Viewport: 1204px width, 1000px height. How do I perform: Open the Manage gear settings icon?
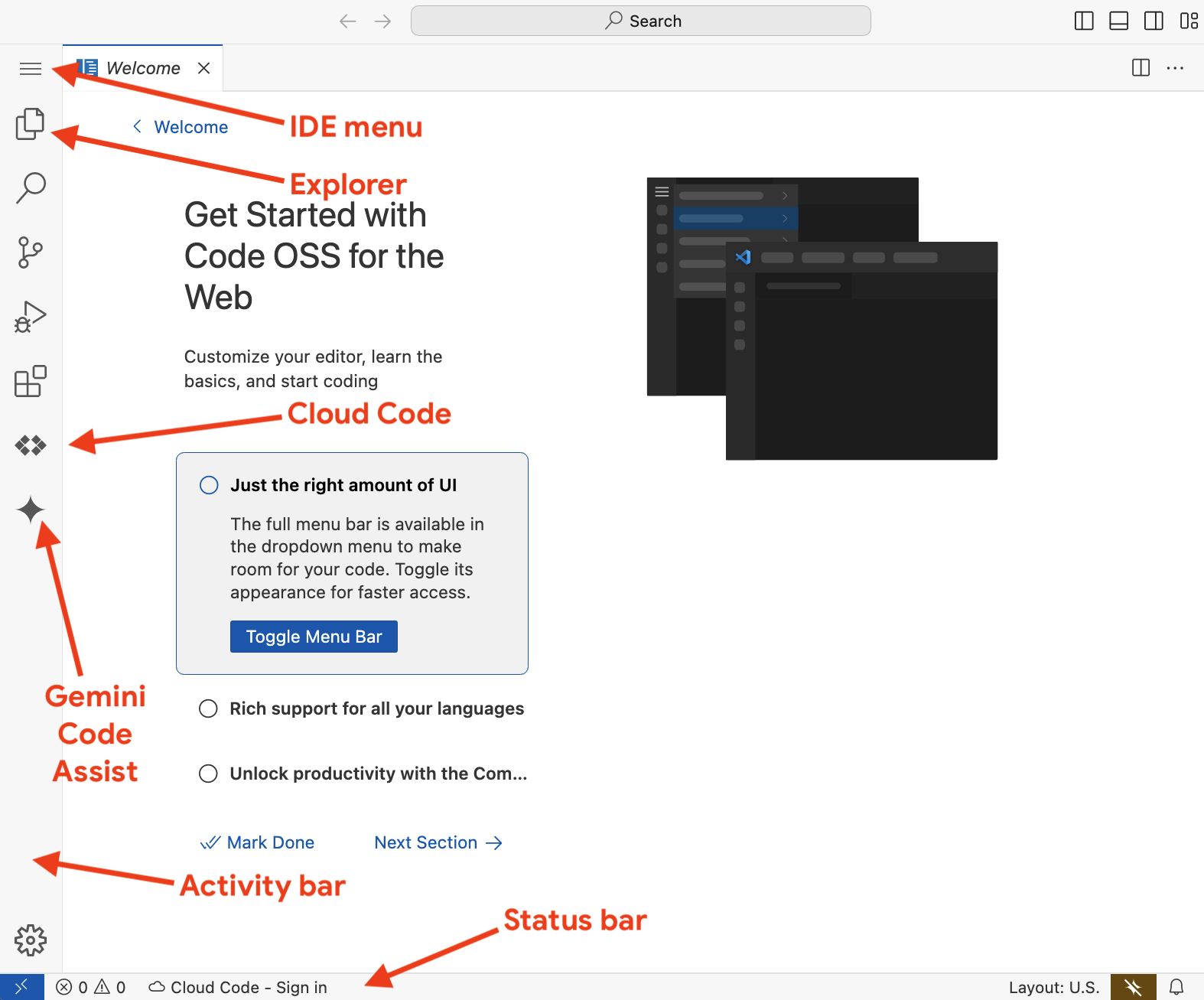coord(31,940)
